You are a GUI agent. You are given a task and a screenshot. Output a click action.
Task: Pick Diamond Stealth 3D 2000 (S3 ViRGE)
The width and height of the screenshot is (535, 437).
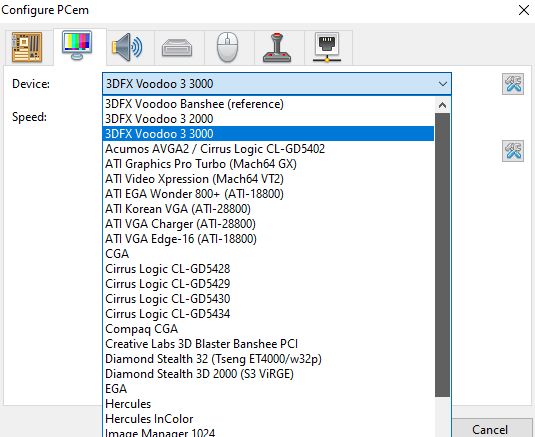pyautogui.click(x=268, y=374)
